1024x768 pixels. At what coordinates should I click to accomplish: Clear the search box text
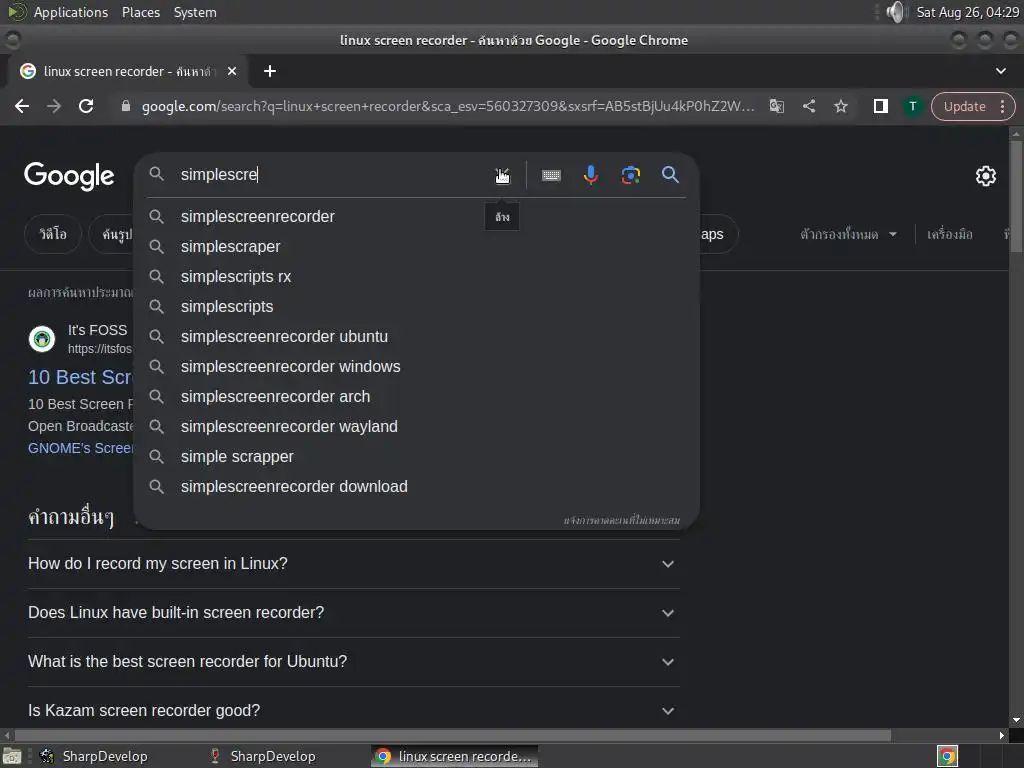[502, 175]
